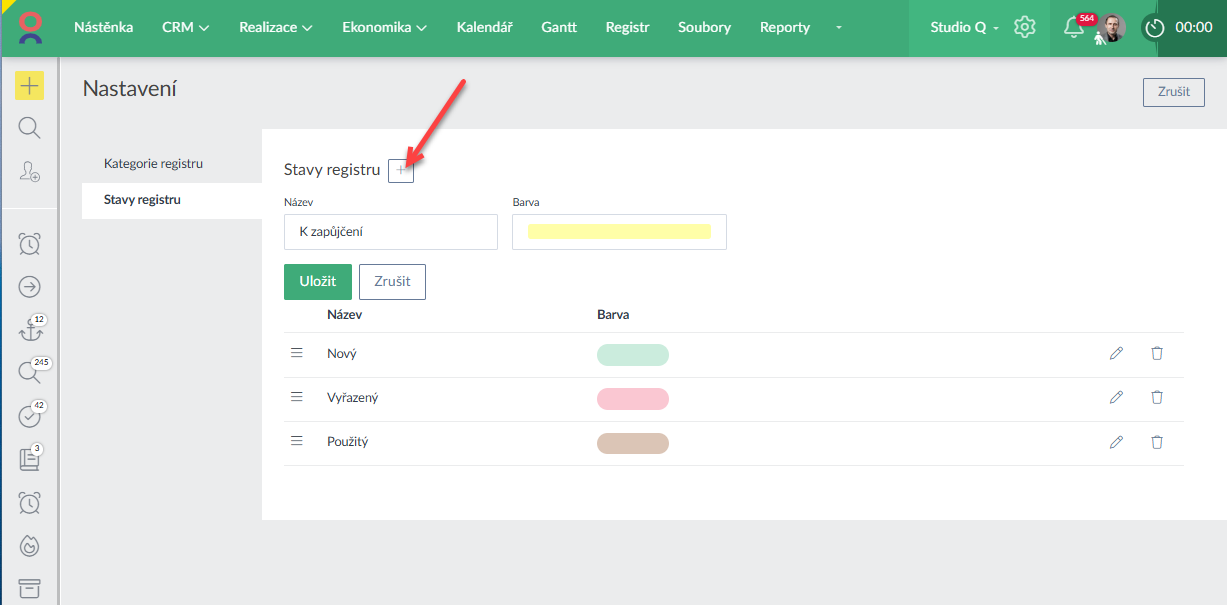The image size is (1227, 605).
Task: Open the yellow Barva color picker field
Action: tap(619, 232)
